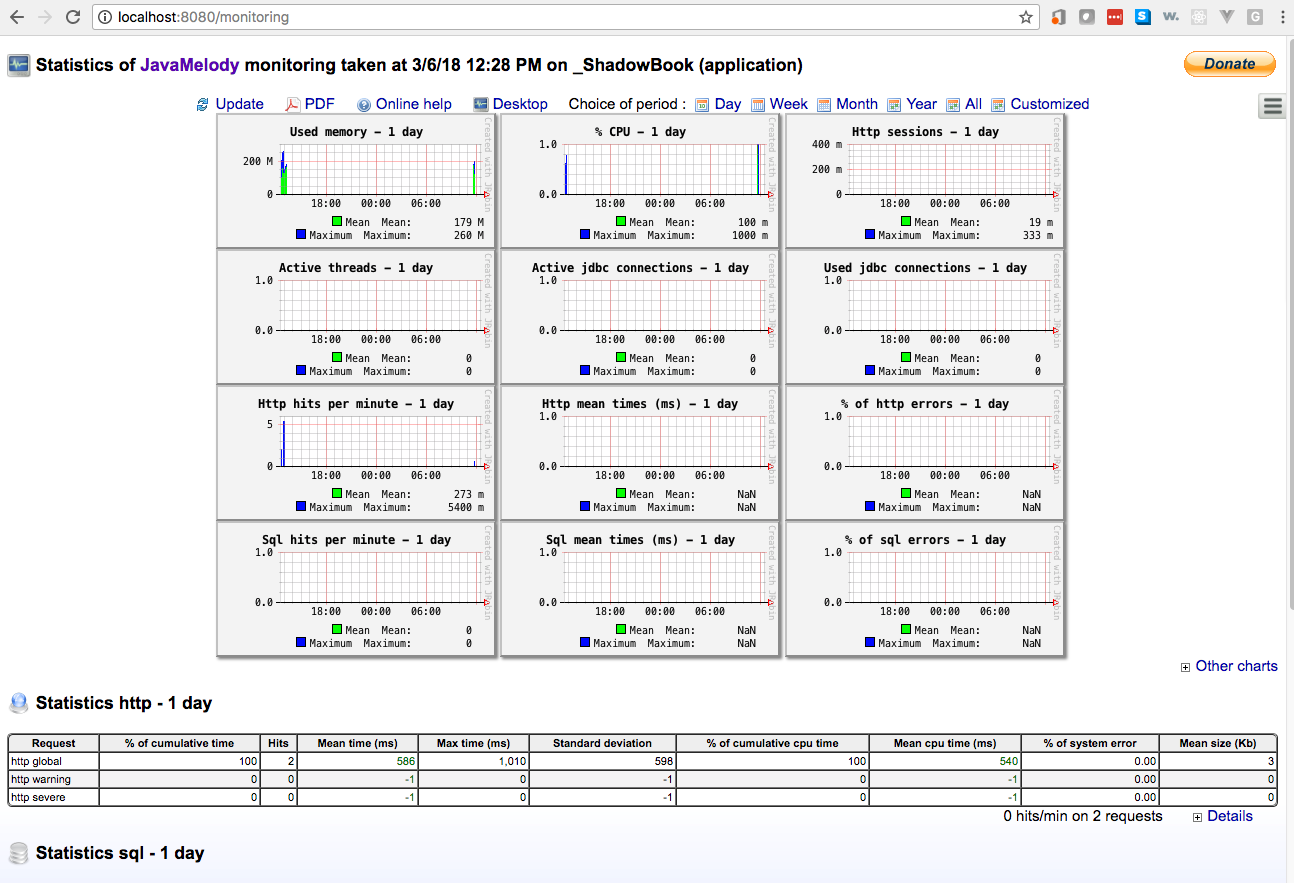The image size is (1294, 883).
Task: Open the Chrome three-dot menu
Action: click(x=1281, y=17)
